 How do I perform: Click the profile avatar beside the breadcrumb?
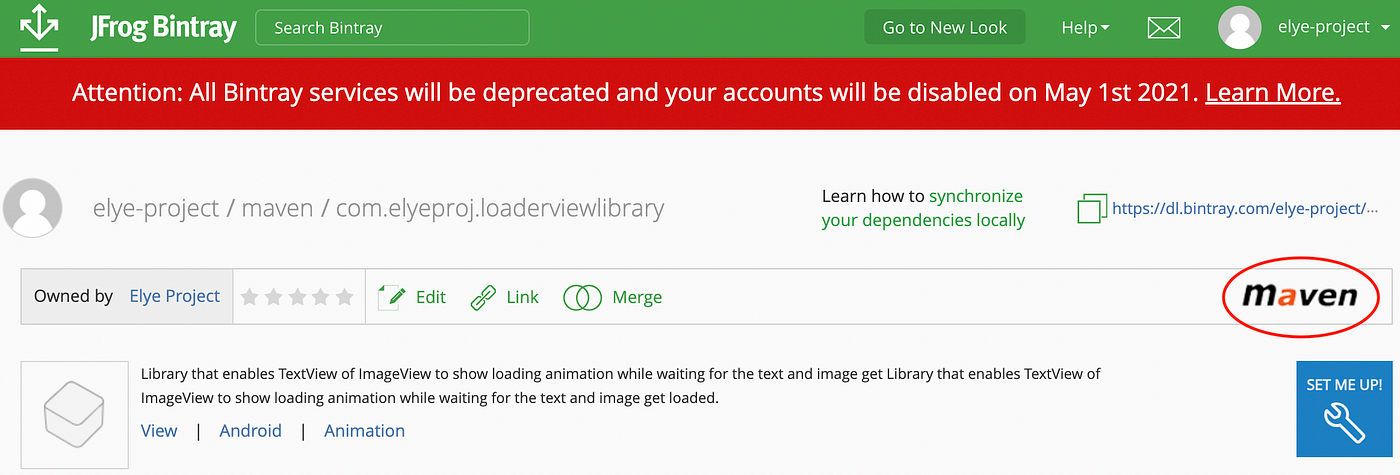31,208
